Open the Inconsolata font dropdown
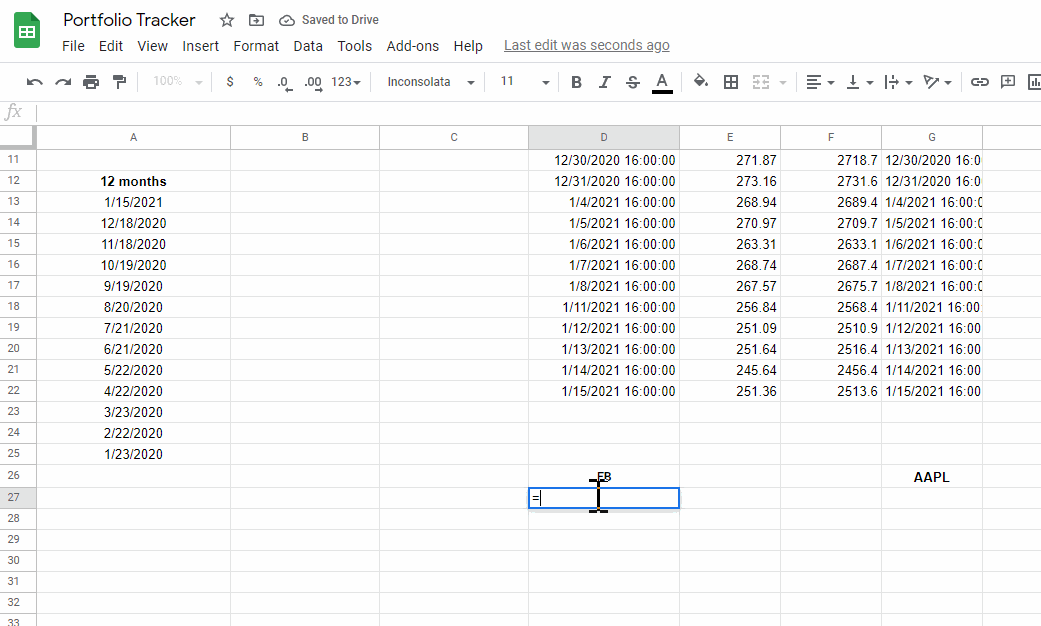Image resolution: width=1041 pixels, height=626 pixels. tap(430, 82)
